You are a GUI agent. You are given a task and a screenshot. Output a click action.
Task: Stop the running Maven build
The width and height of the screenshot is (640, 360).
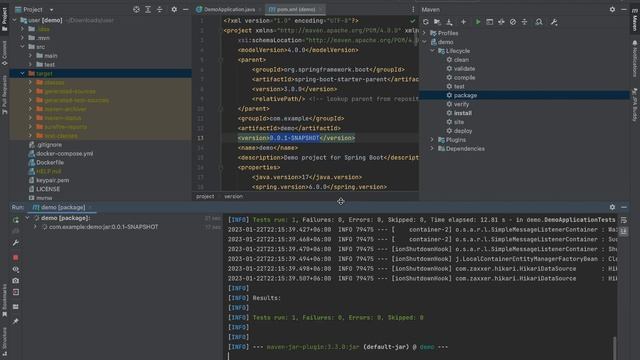[x=16, y=258]
